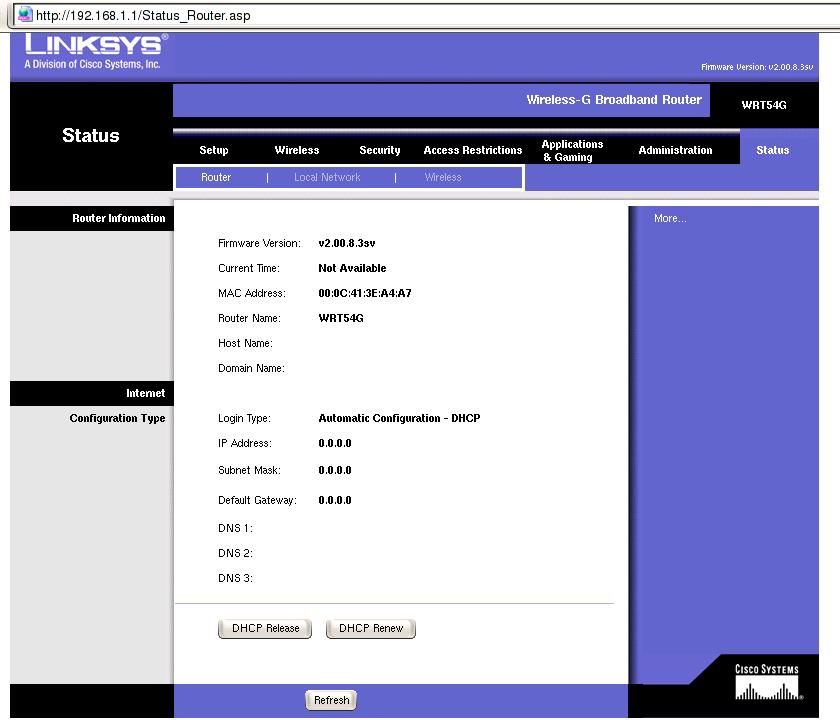Click firmware version value v2.00.8.3sv in Router Information

[x=347, y=243]
